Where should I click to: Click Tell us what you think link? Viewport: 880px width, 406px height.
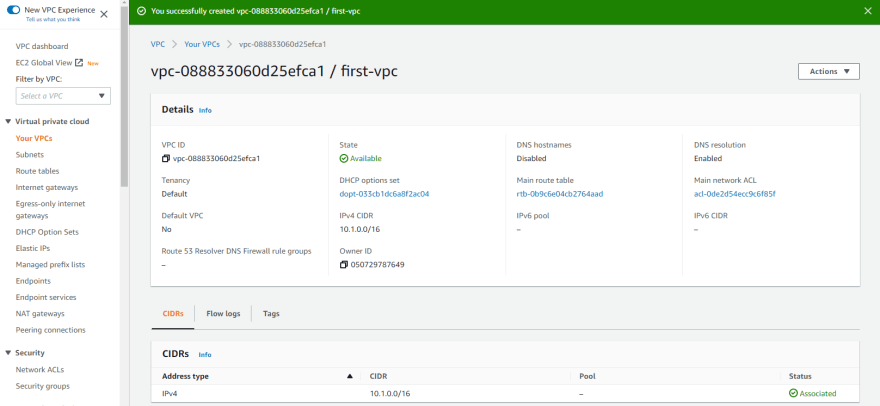coord(53,19)
